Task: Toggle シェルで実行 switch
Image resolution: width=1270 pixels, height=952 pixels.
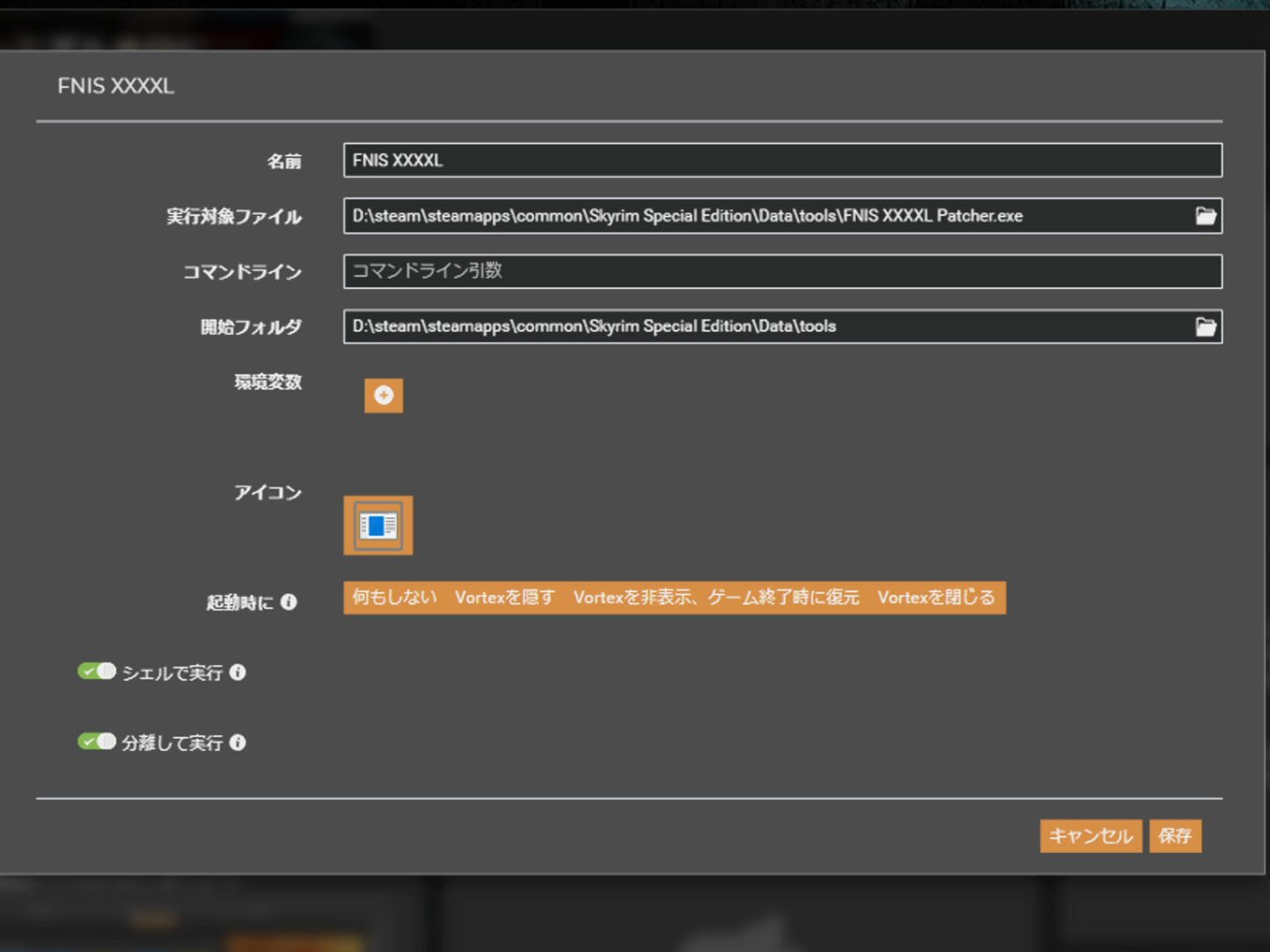Action: (x=97, y=672)
